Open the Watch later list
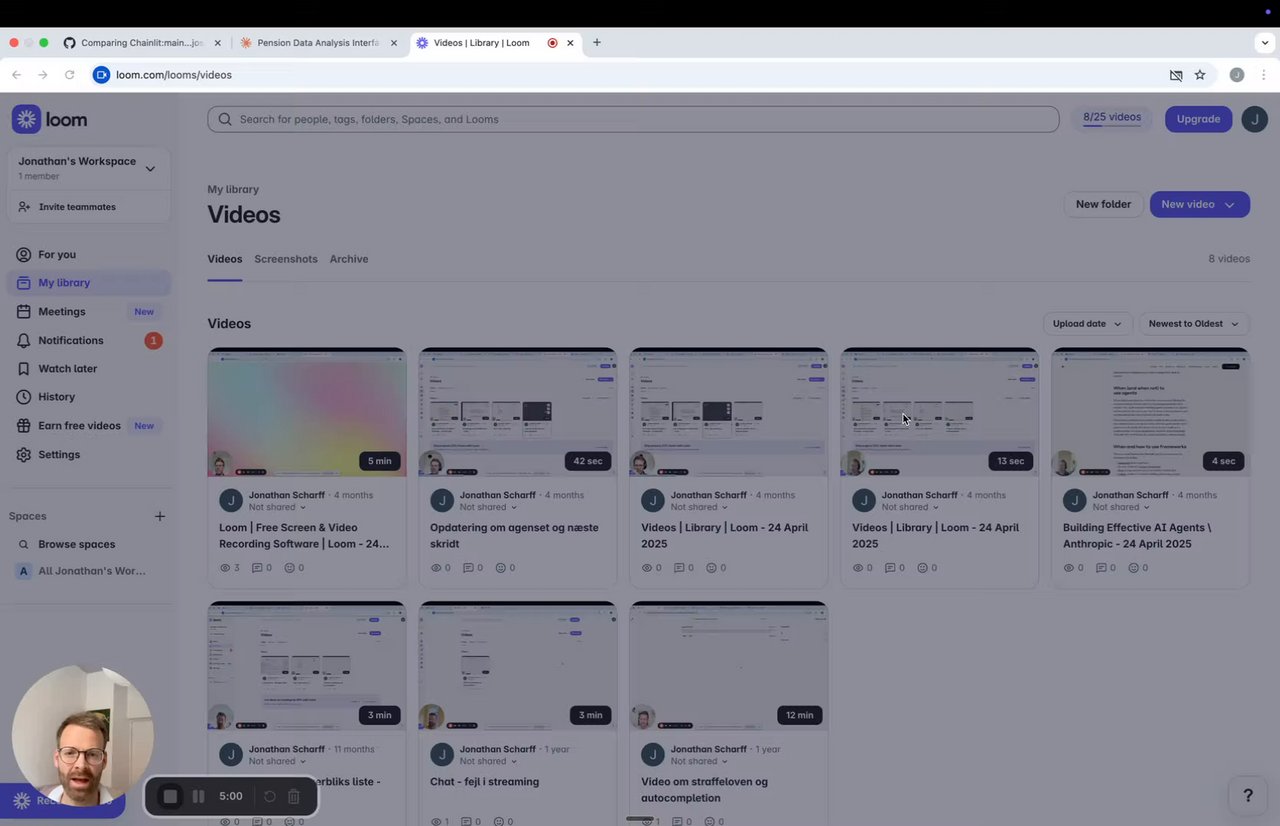The image size is (1280, 826). [x=90, y=369]
